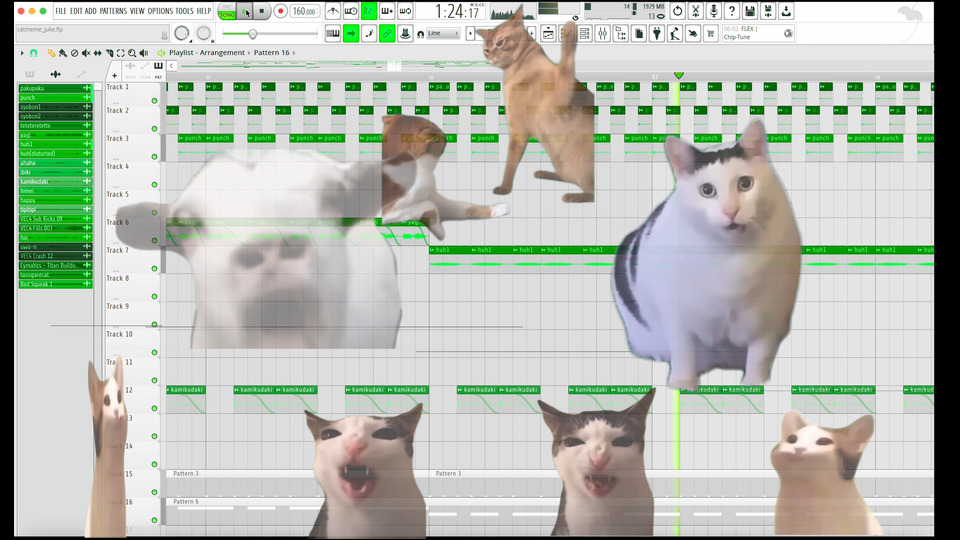
Task: Open the PATTERNS menu
Action: coord(113,11)
